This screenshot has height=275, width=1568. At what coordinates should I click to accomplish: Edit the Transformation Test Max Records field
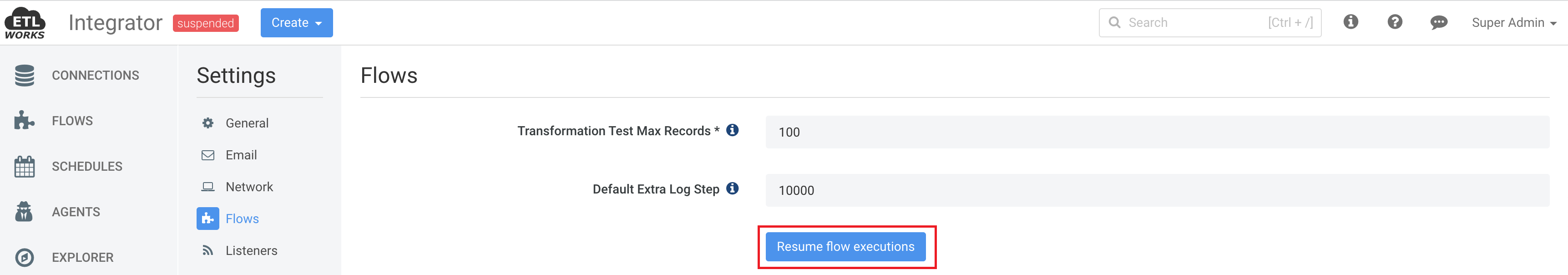point(1157,132)
